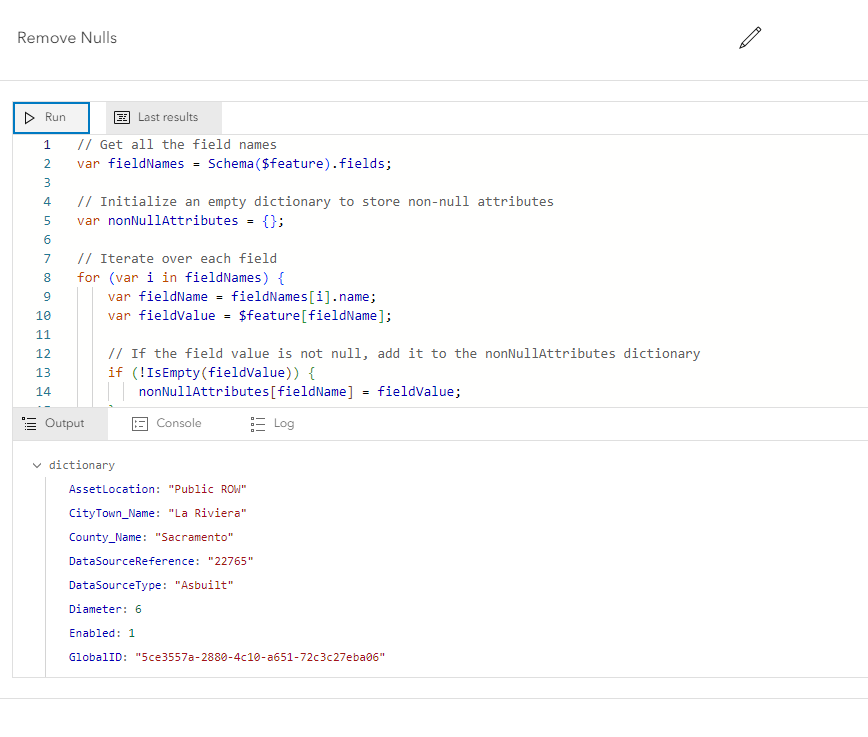Select the DataSourceReference result row
This screenshot has width=868, height=737.
161,561
